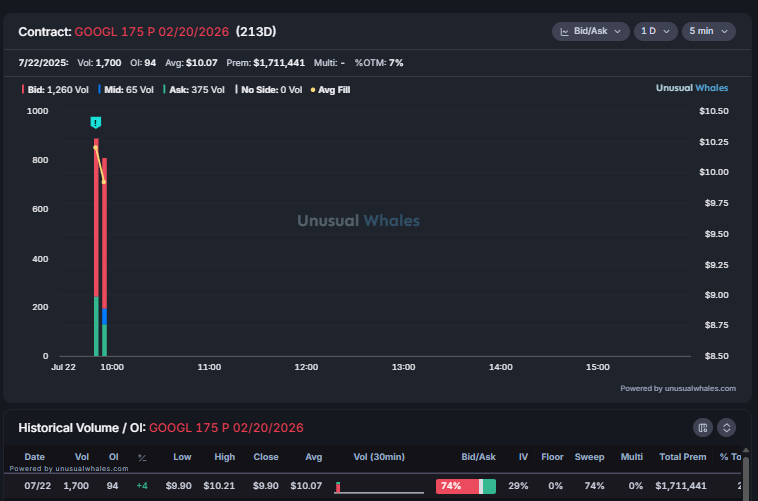Open the 1 D range dropdown
Image resolution: width=758 pixels, height=501 pixels.
pyautogui.click(x=655, y=31)
